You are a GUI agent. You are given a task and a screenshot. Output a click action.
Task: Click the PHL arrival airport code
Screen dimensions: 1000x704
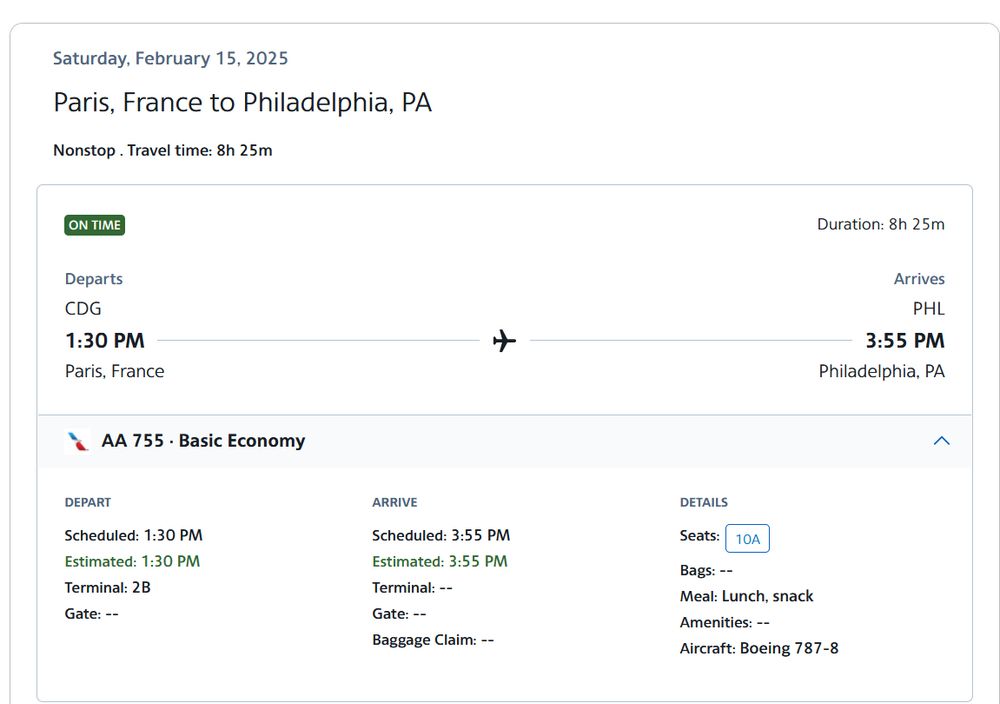point(928,309)
